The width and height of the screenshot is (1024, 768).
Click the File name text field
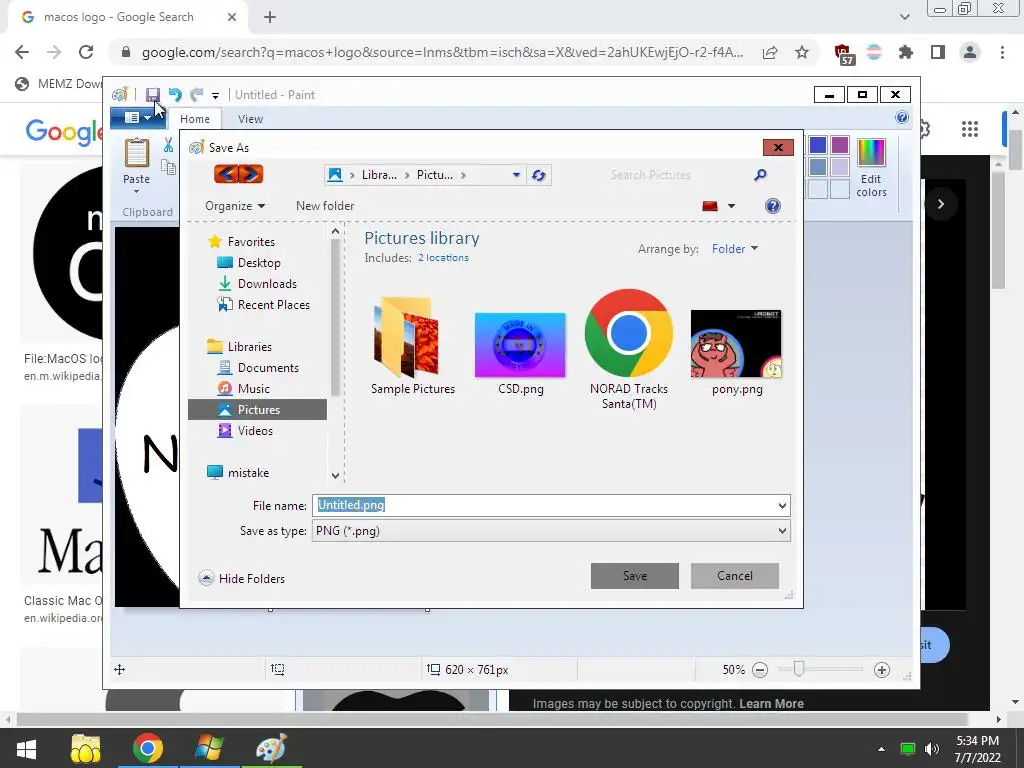pos(543,505)
